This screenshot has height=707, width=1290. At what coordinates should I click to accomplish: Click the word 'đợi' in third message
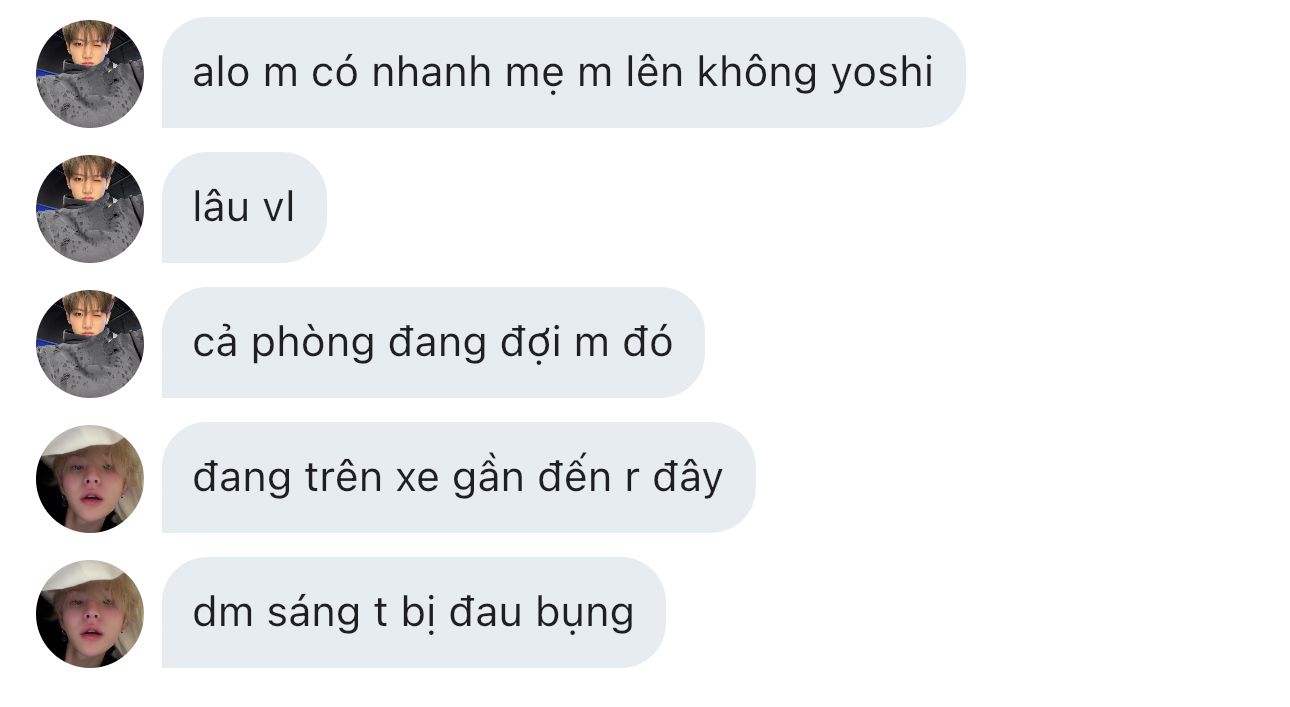tap(527, 344)
